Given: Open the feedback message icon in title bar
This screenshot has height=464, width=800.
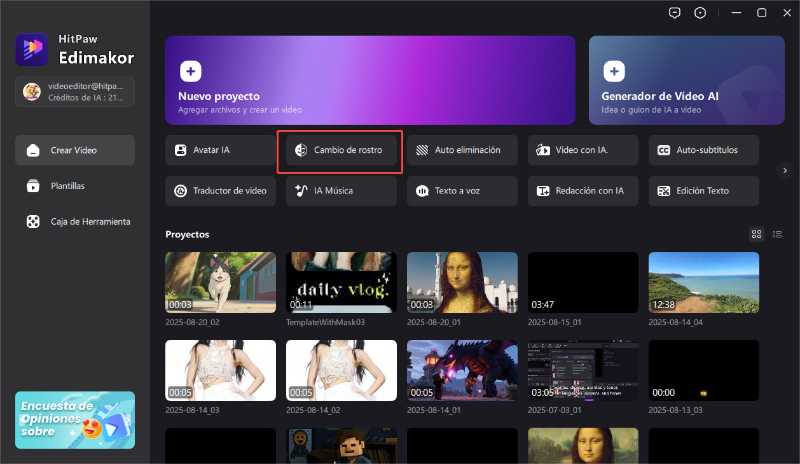Looking at the screenshot, I should 674,13.
